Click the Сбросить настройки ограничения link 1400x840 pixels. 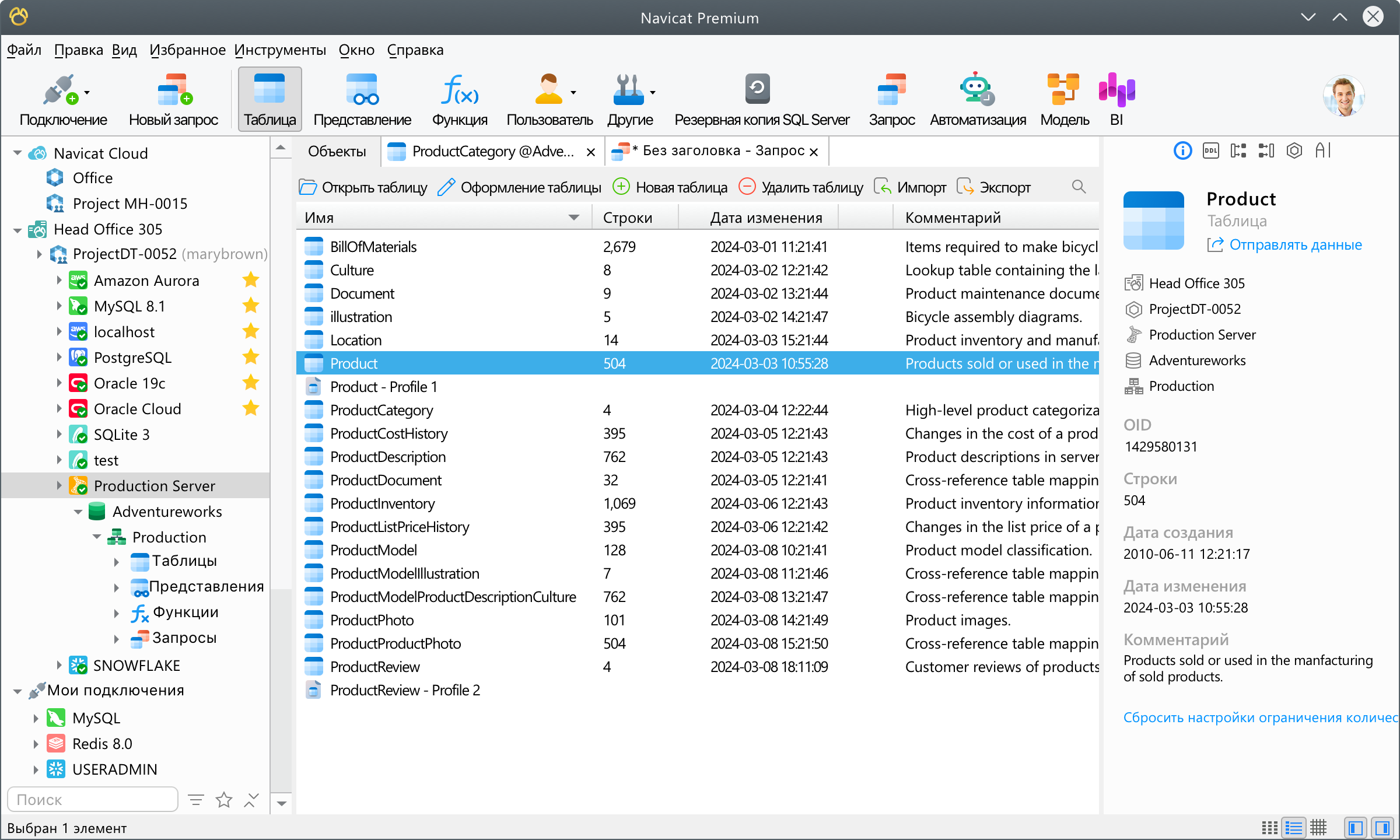point(1261,717)
